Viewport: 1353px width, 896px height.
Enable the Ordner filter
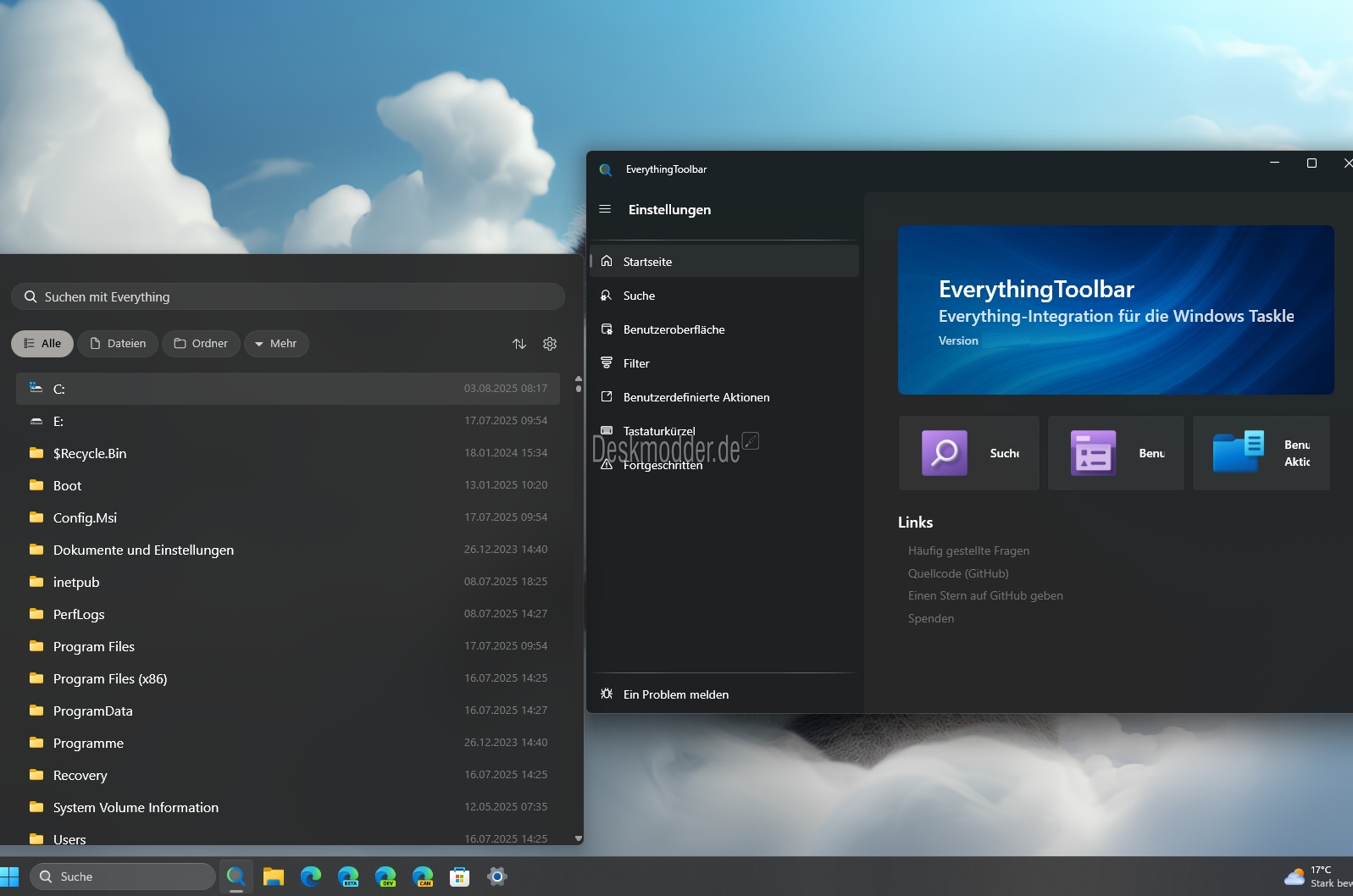tap(201, 344)
